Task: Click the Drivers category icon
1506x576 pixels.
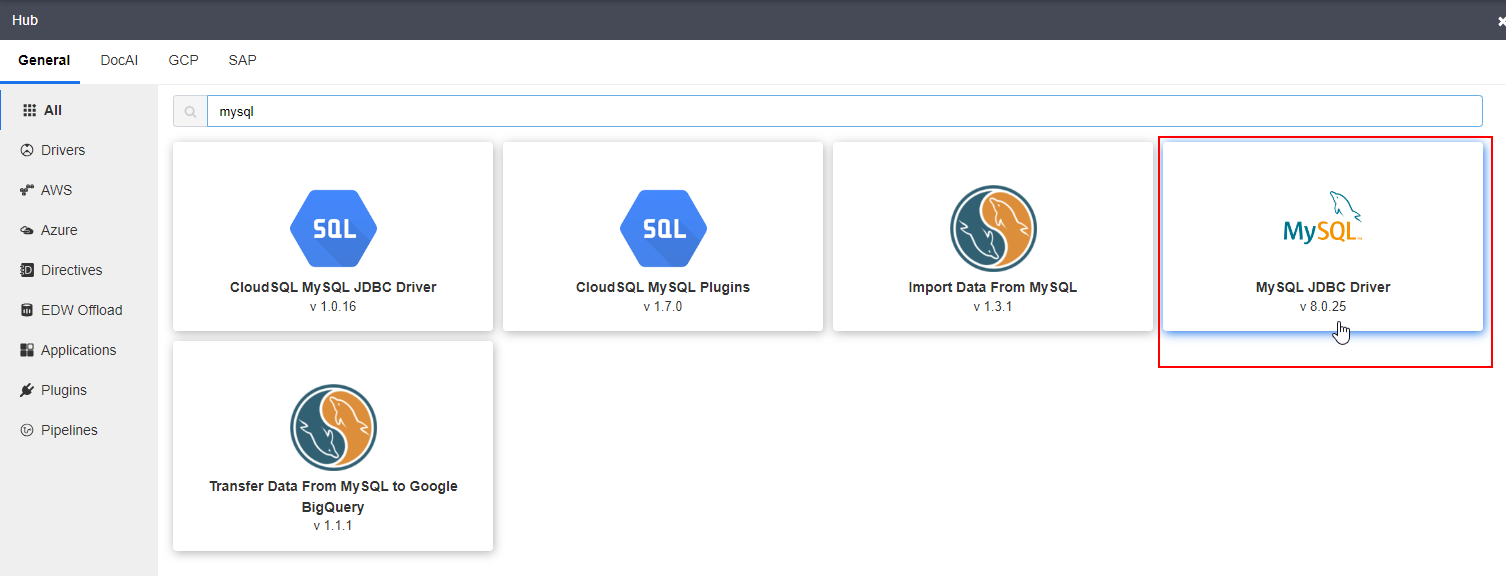Action: (x=27, y=150)
